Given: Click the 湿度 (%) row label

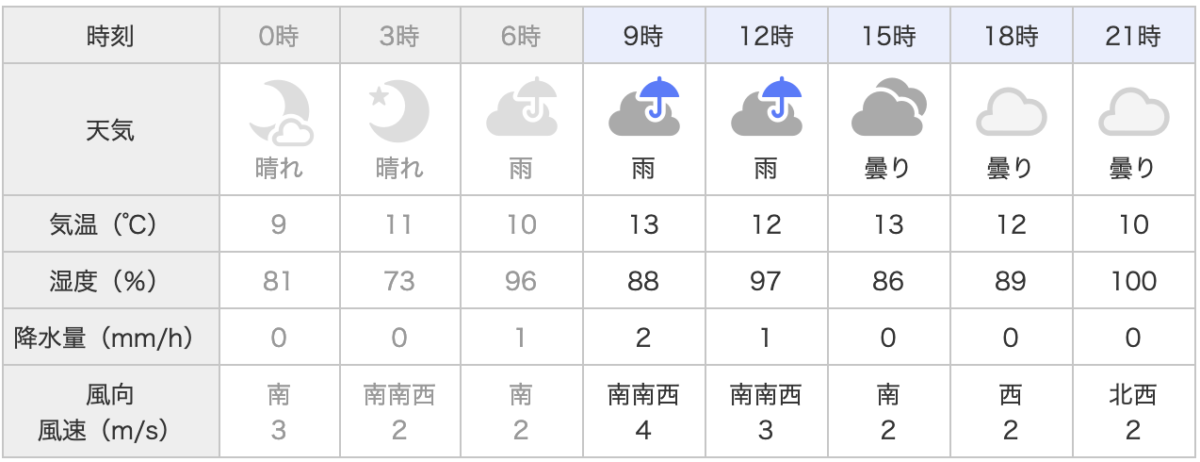Looking at the screenshot, I should point(110,281).
